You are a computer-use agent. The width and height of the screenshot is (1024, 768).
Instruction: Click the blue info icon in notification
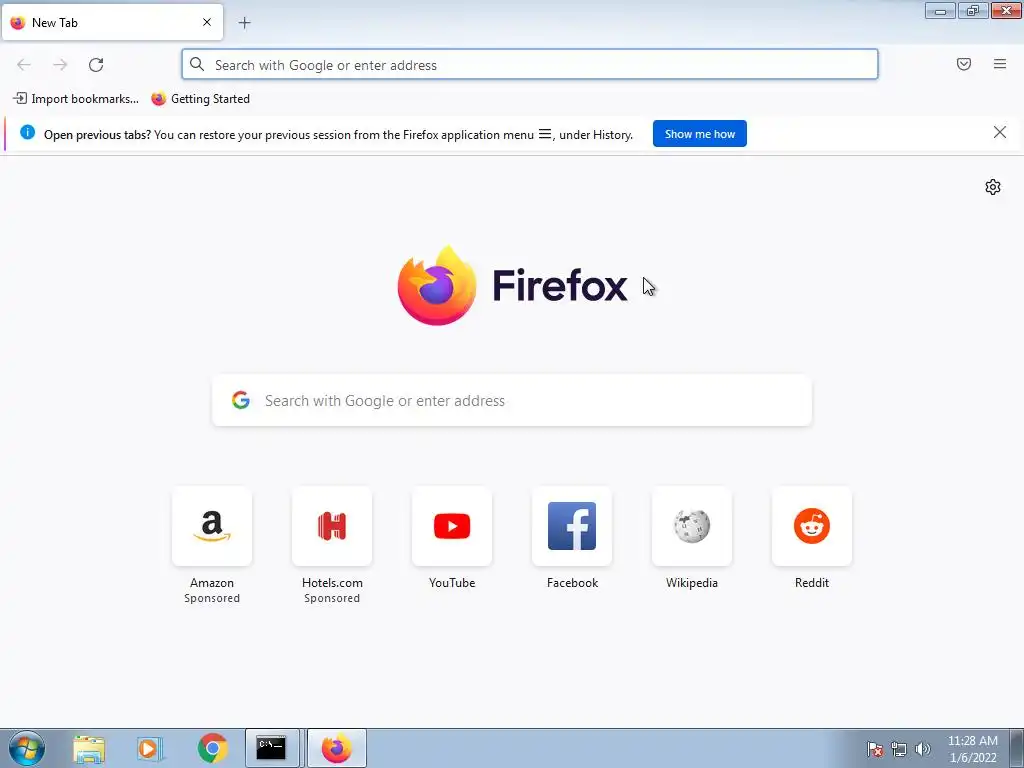[27, 133]
